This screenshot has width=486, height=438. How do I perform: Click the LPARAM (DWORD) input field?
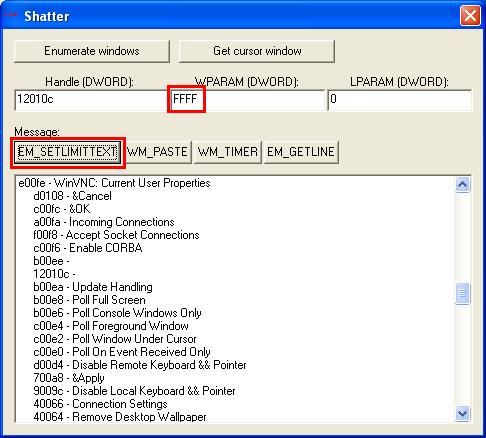click(x=400, y=99)
